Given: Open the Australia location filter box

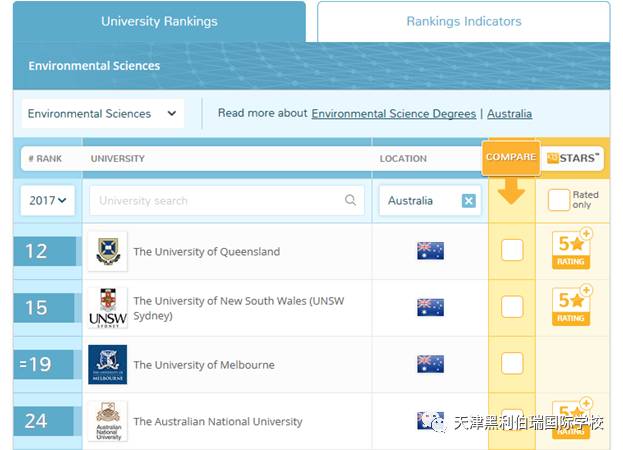Looking at the screenshot, I should (x=430, y=201).
